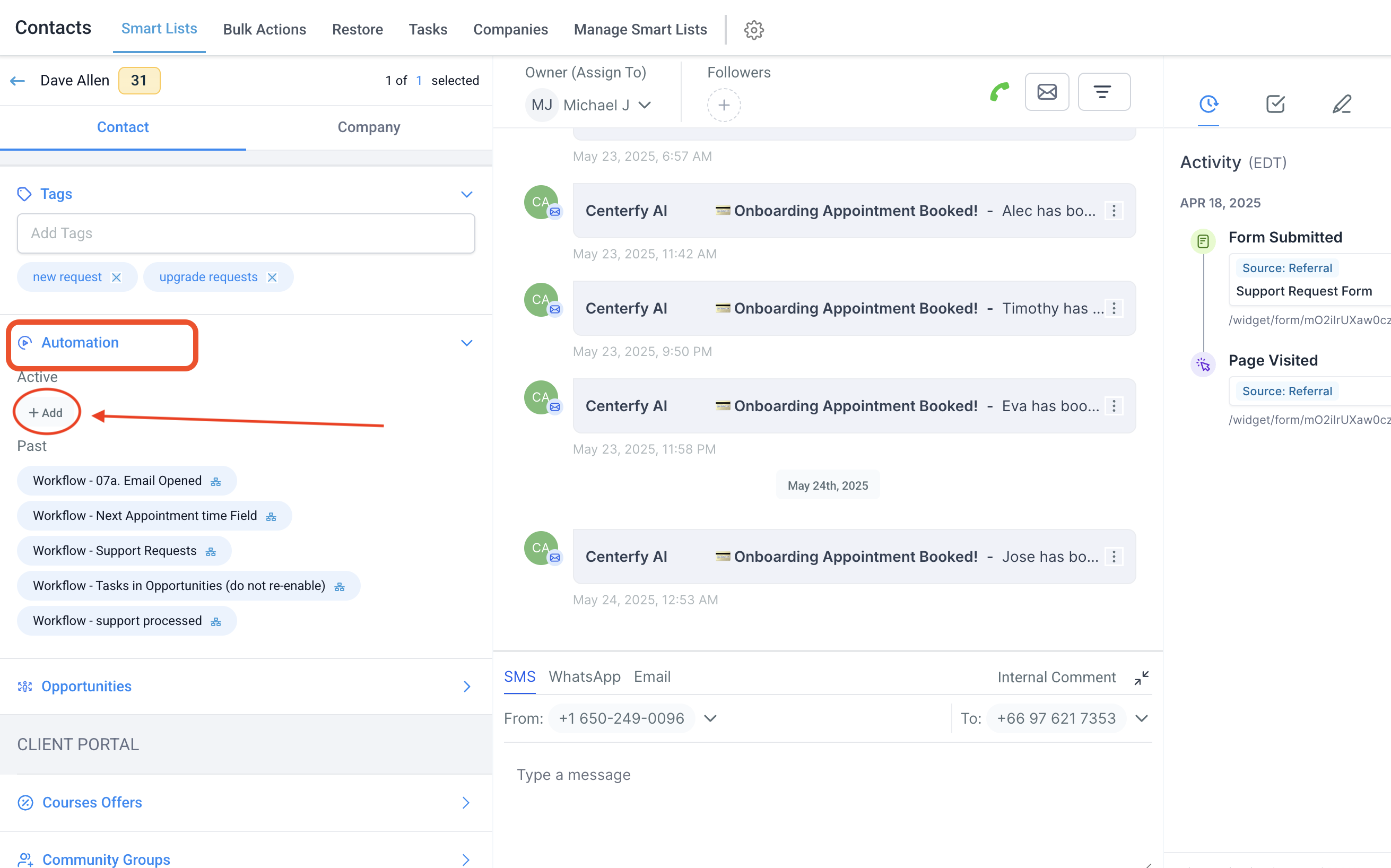Click the green phone call icon
The width and height of the screenshot is (1391, 868).
click(999, 92)
